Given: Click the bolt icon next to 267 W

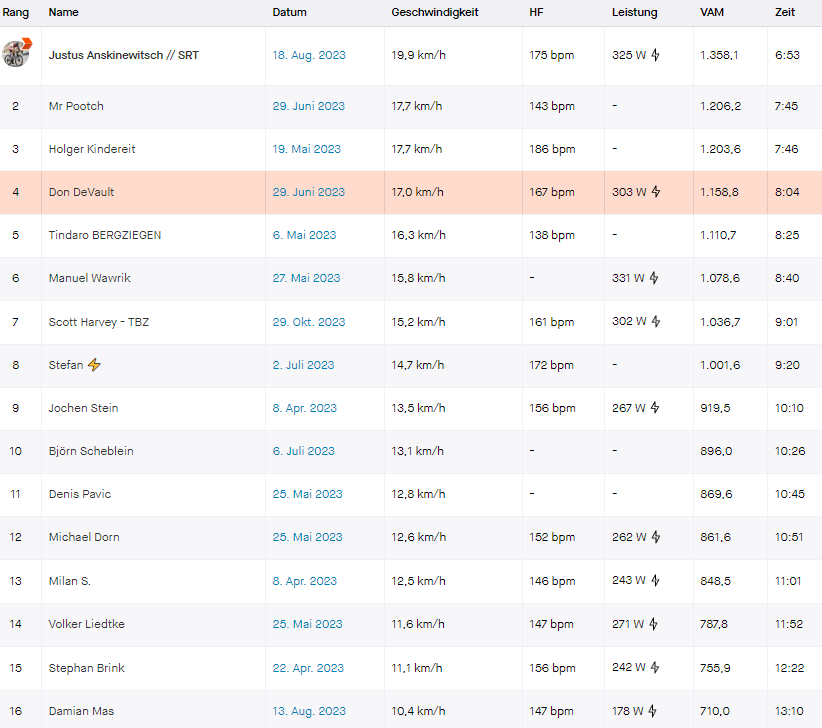Looking at the screenshot, I should click(655, 407).
